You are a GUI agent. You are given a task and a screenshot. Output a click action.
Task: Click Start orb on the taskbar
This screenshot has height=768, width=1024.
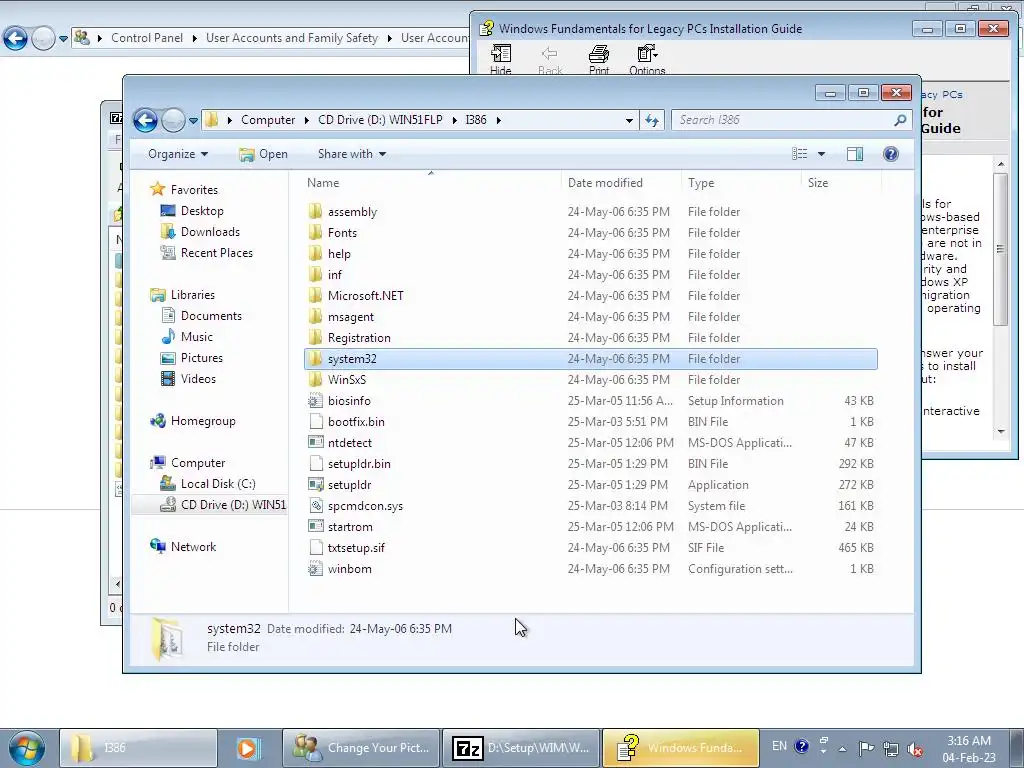pyautogui.click(x=27, y=748)
